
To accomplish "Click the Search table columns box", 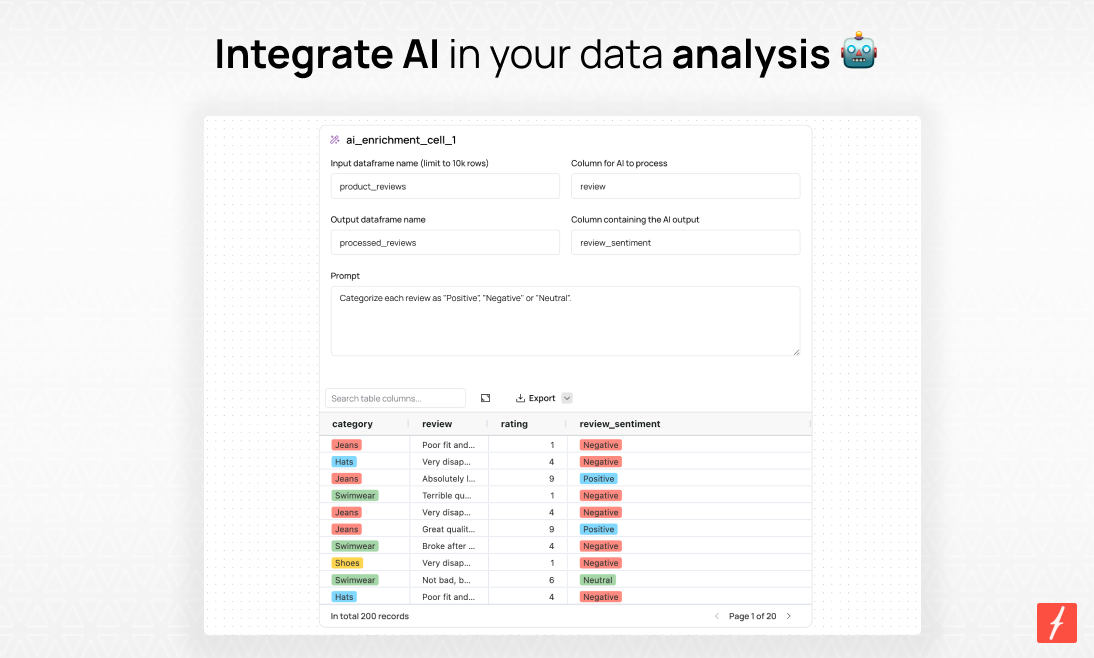I will click(x=395, y=398).
